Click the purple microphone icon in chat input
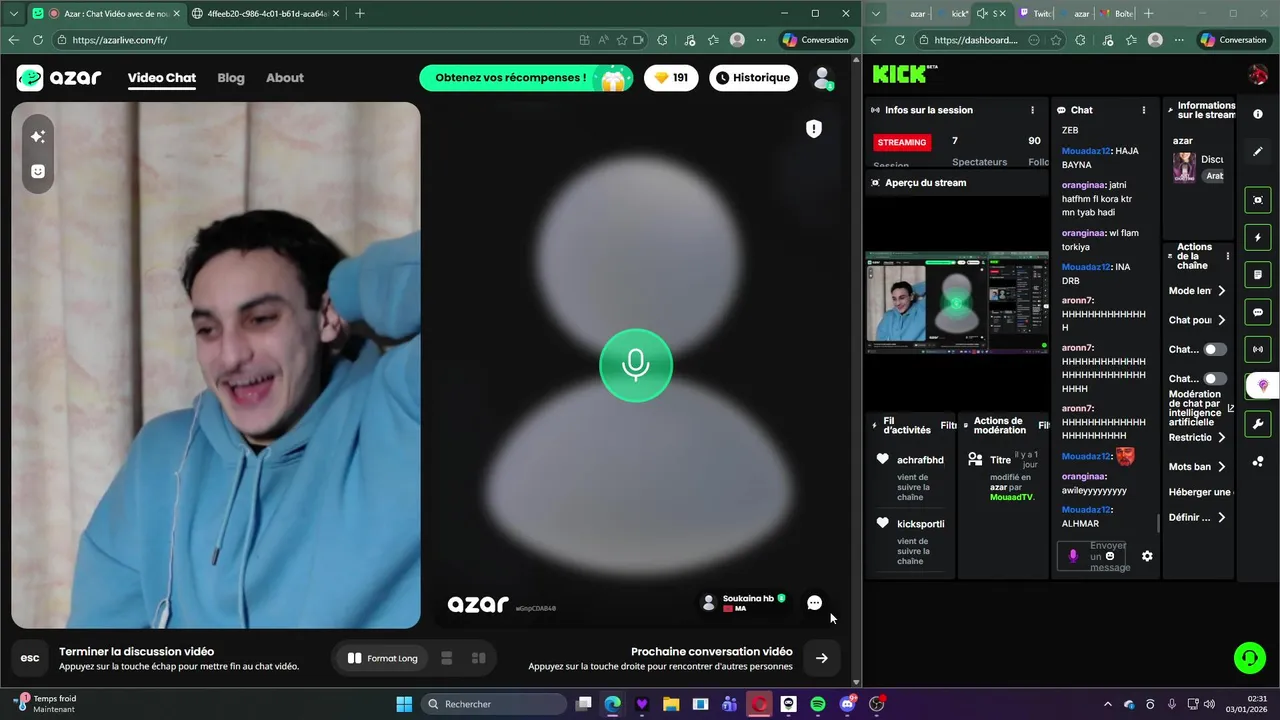Image resolution: width=1280 pixels, height=720 pixels. pos(1073,556)
